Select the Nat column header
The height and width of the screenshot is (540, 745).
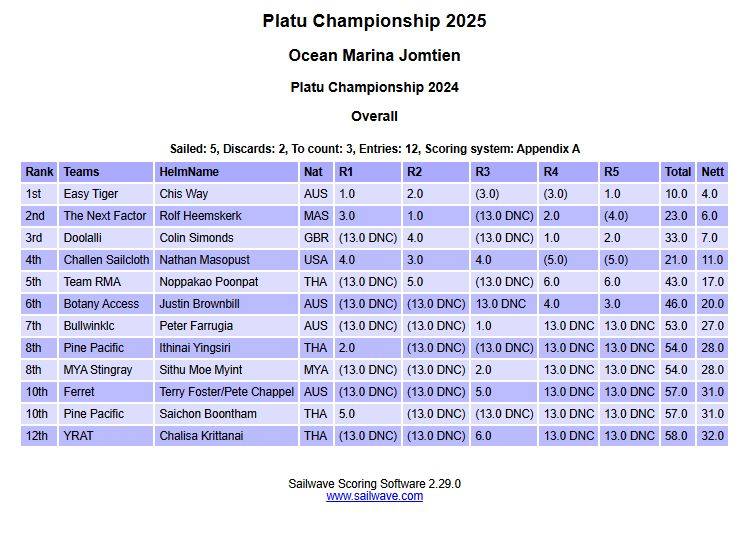coord(314,172)
